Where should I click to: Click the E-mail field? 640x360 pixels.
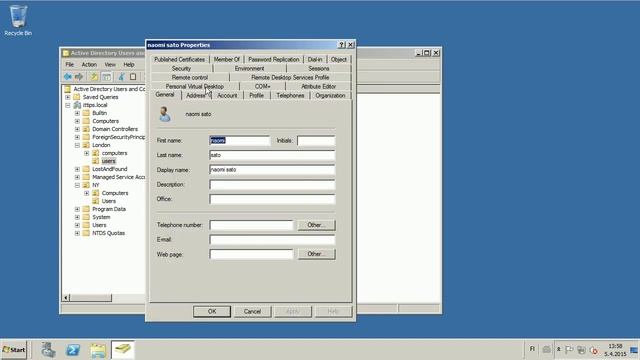click(272, 240)
